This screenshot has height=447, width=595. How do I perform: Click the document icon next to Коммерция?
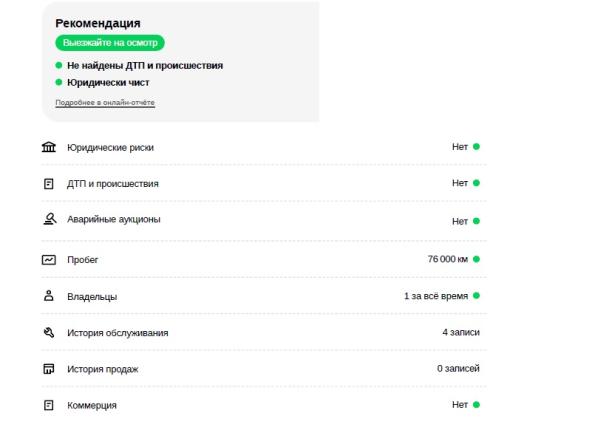coord(49,405)
